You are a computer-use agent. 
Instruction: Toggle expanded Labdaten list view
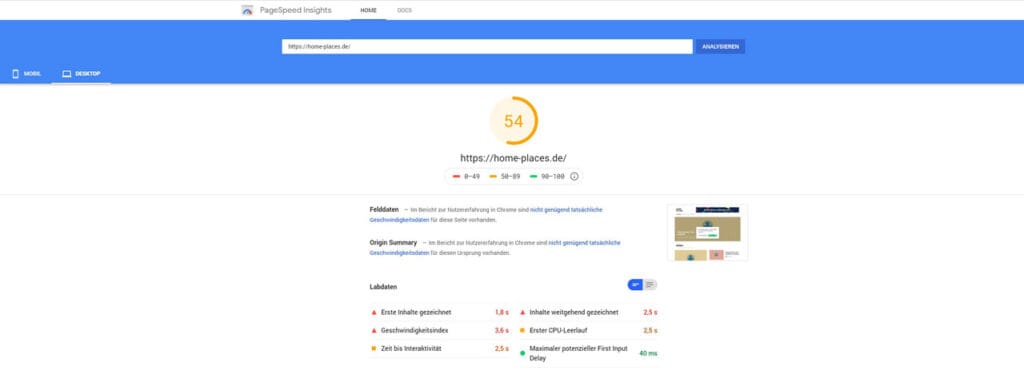[x=650, y=285]
